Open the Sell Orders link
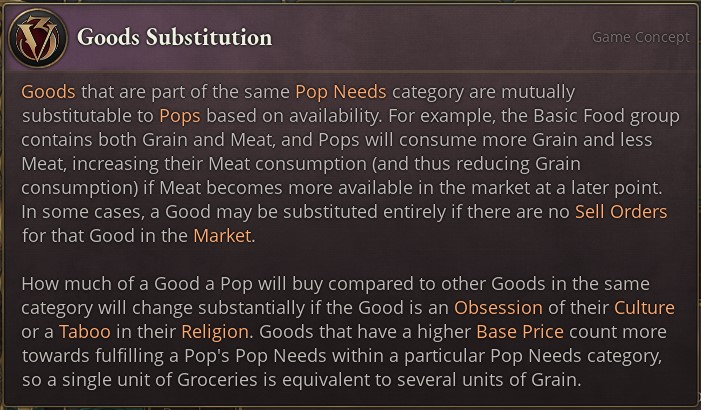Viewport: 701px width, 410px height. (x=620, y=211)
